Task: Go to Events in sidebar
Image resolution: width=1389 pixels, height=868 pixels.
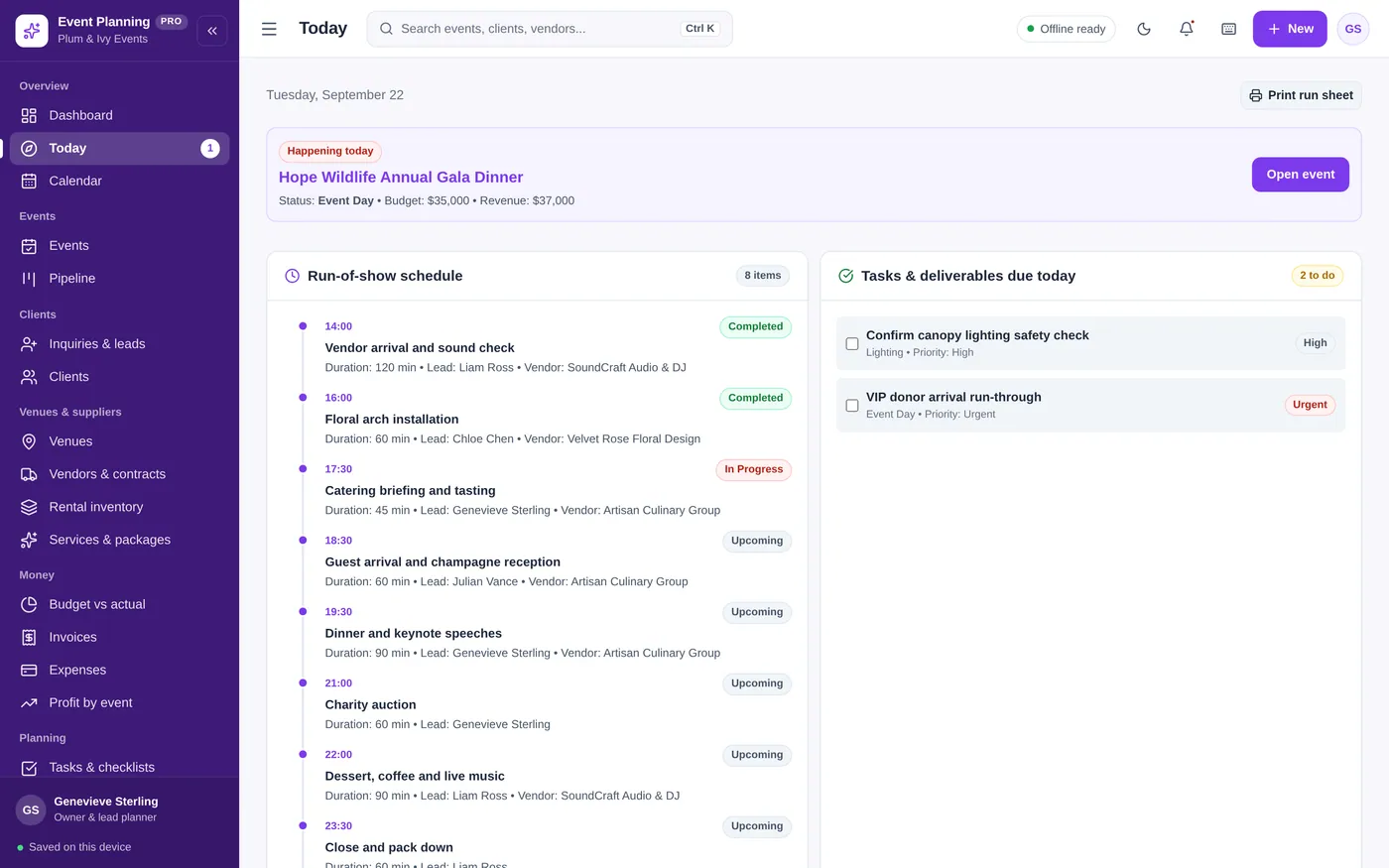Action: (120, 246)
